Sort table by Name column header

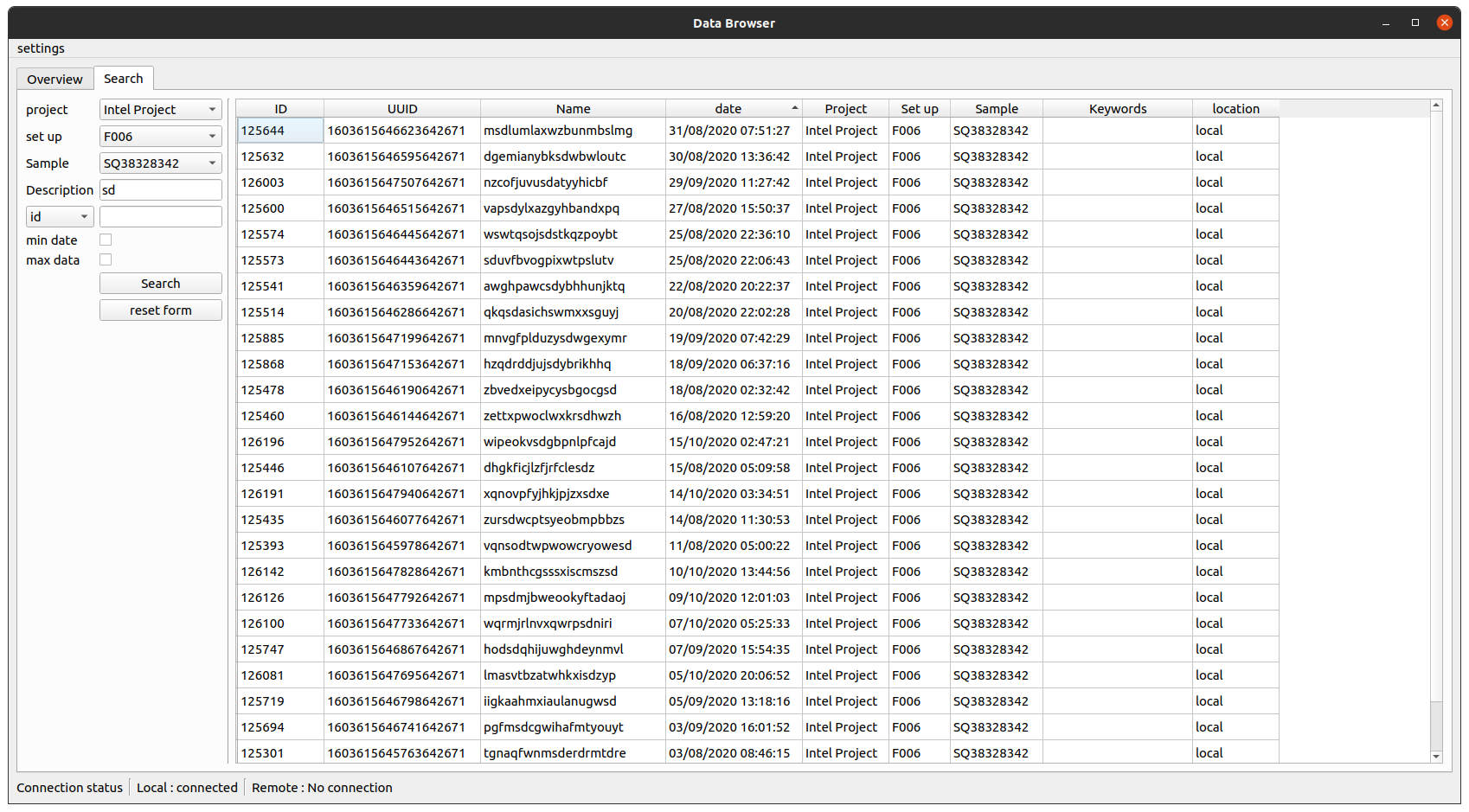[573, 108]
